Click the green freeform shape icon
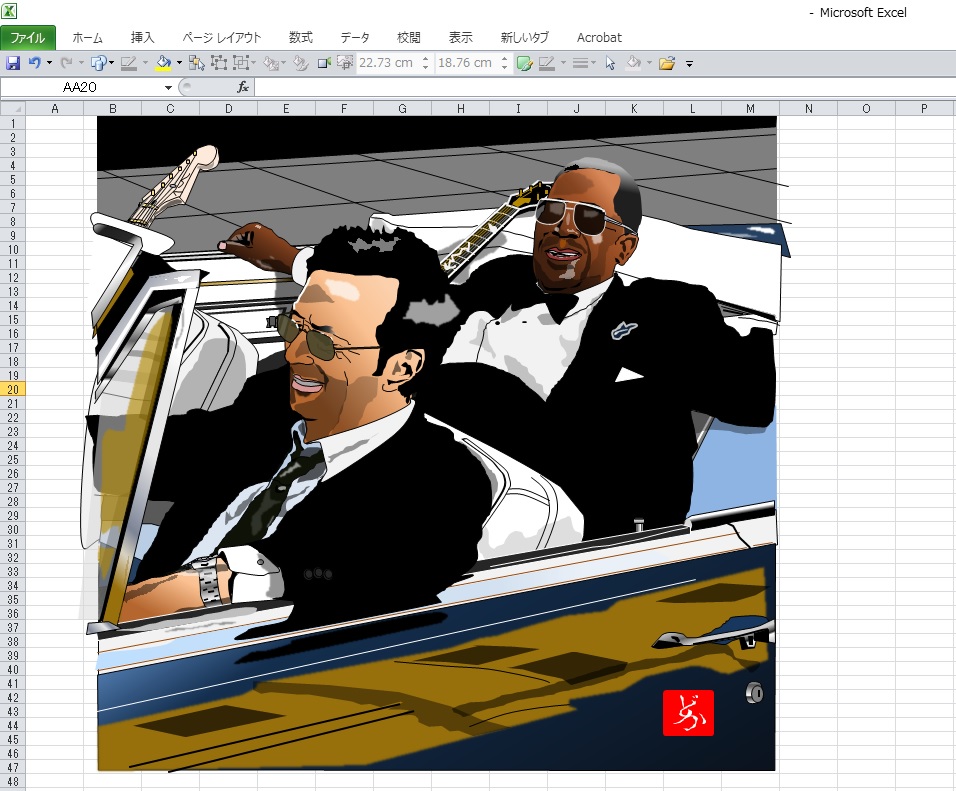The width and height of the screenshot is (956, 791). [x=524, y=63]
